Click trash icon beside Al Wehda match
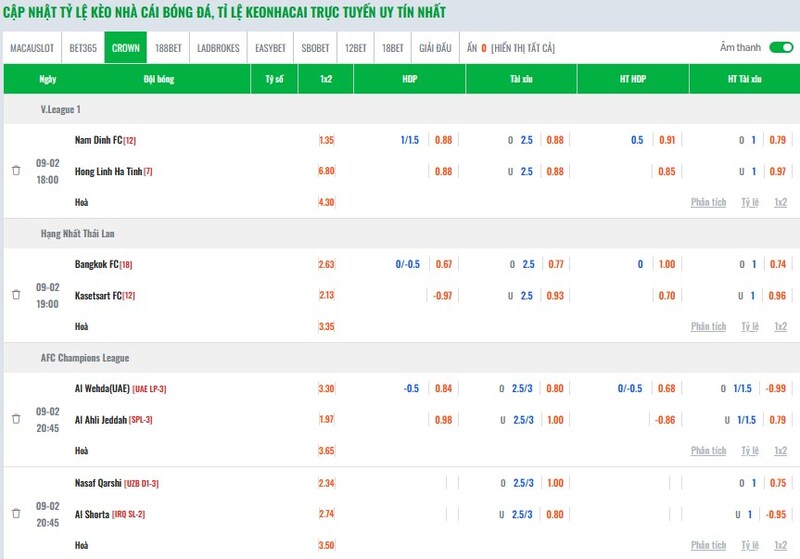 pos(16,420)
